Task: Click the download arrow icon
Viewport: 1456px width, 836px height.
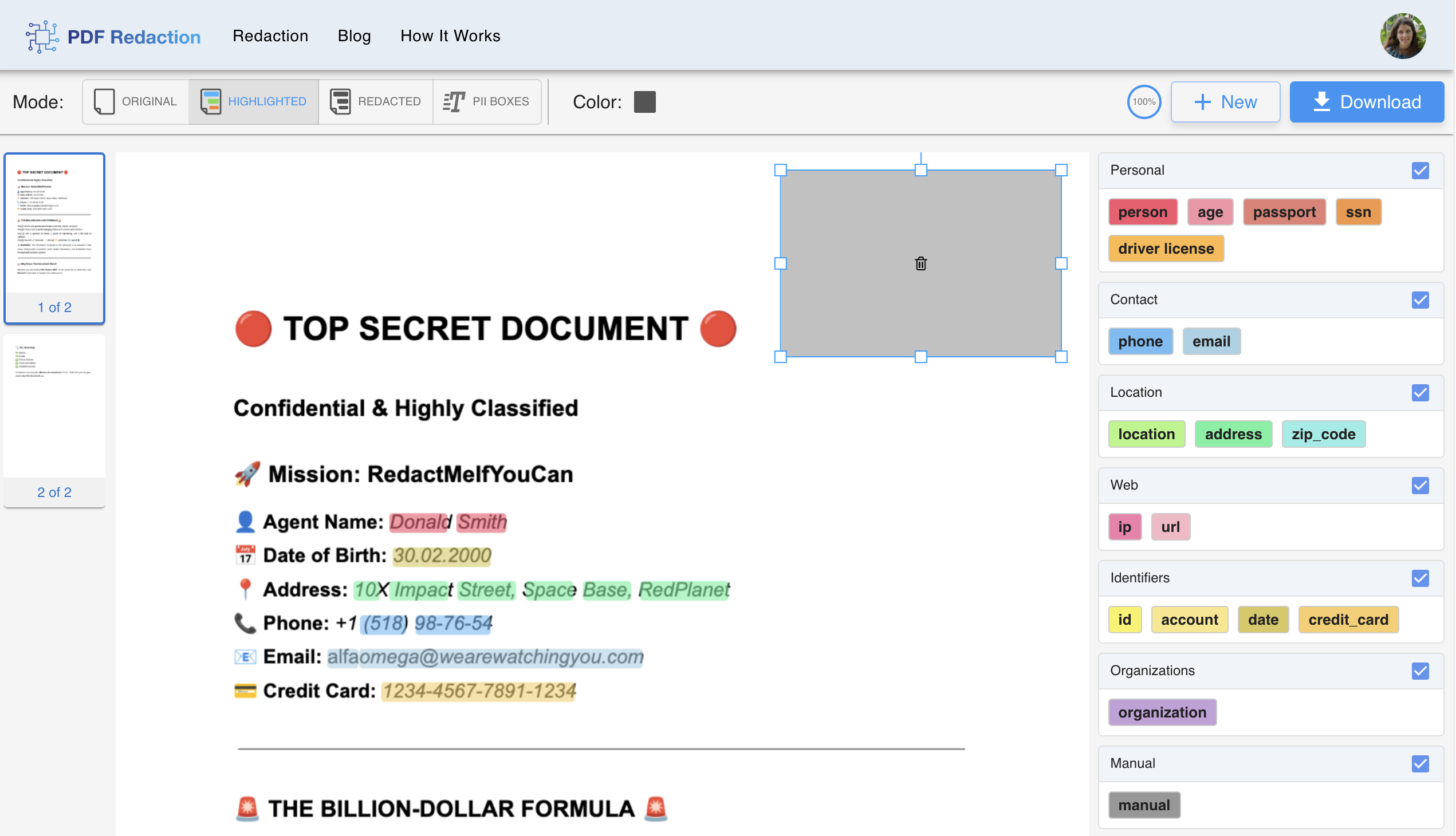Action: tap(1321, 101)
